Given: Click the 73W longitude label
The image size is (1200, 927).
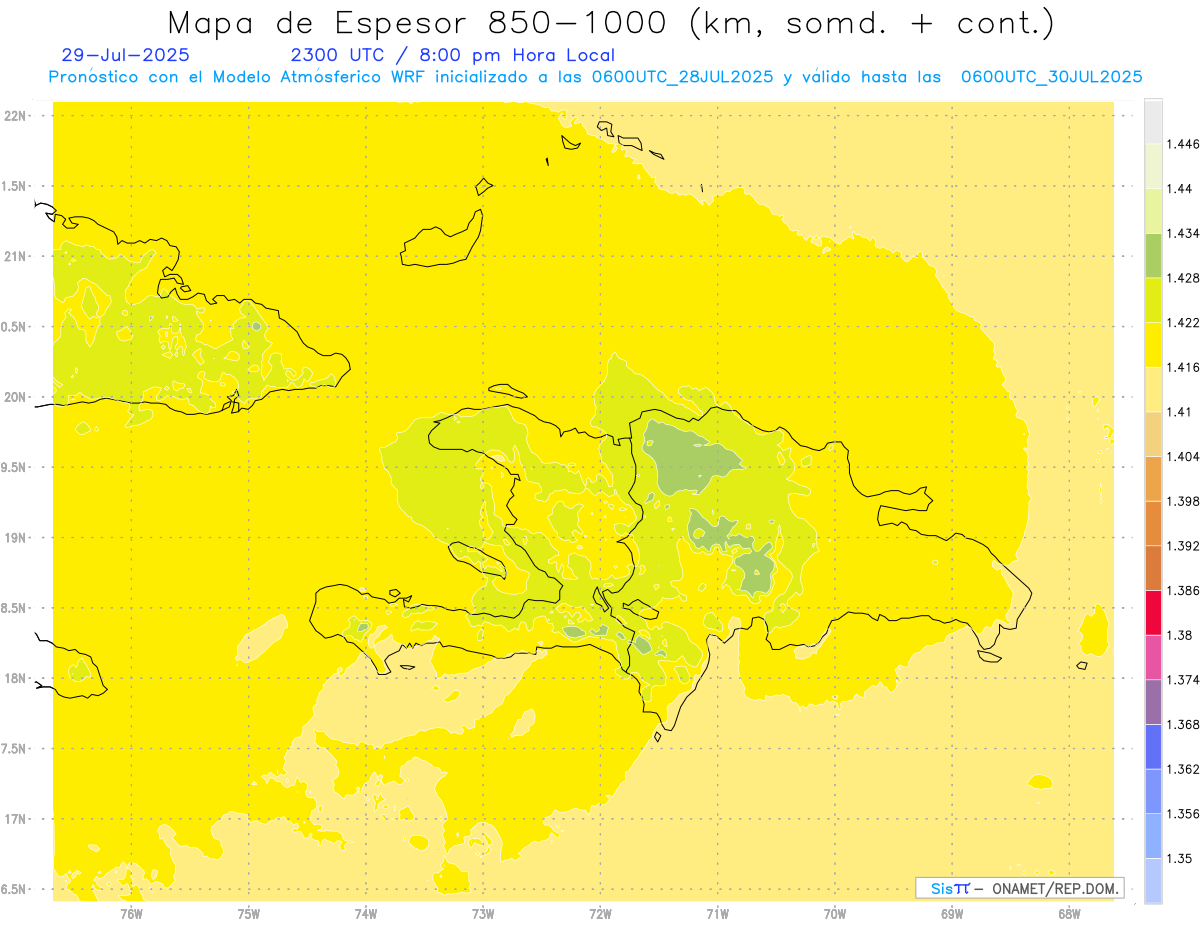Looking at the screenshot, I should tap(483, 914).
